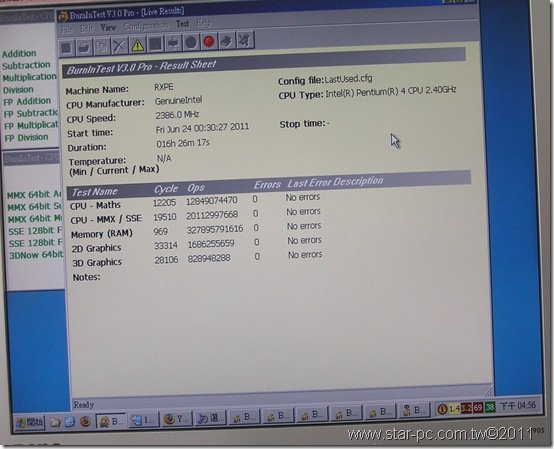The image size is (554, 449).
Task: Click Multiplication in the background CPU window
Action: click(x=29, y=77)
